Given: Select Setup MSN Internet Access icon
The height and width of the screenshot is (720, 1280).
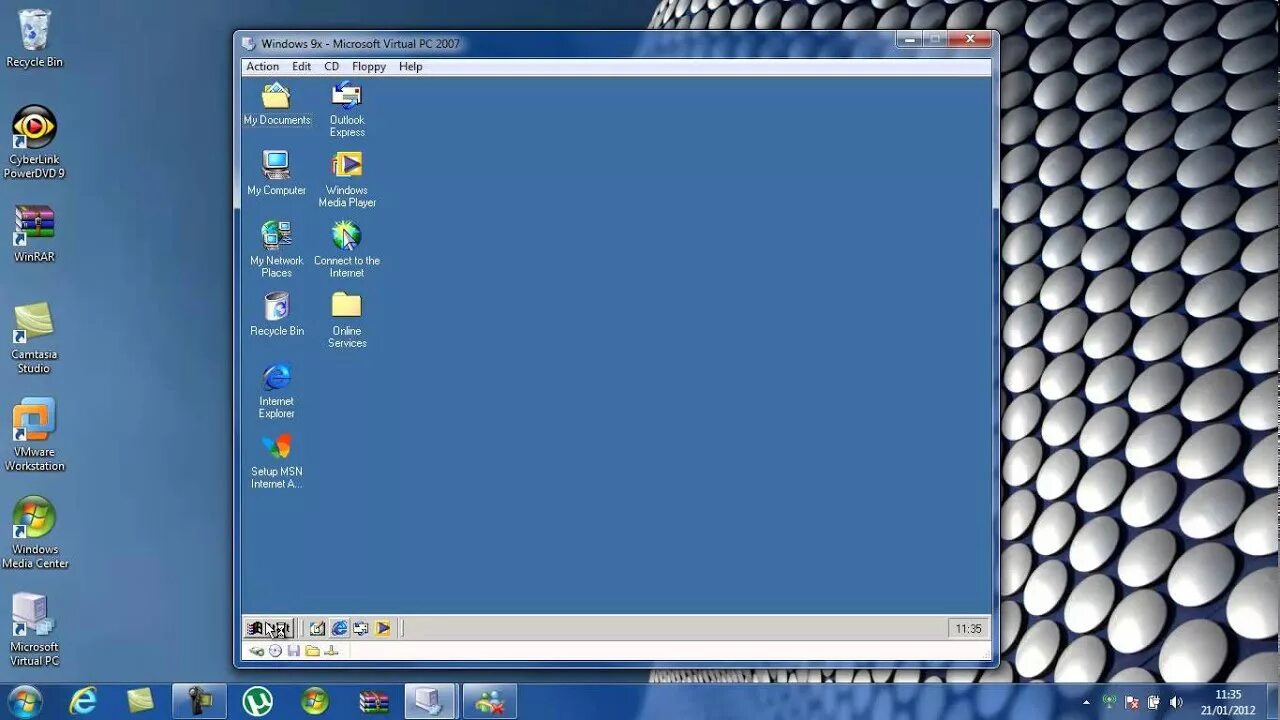Looking at the screenshot, I should (277, 461).
